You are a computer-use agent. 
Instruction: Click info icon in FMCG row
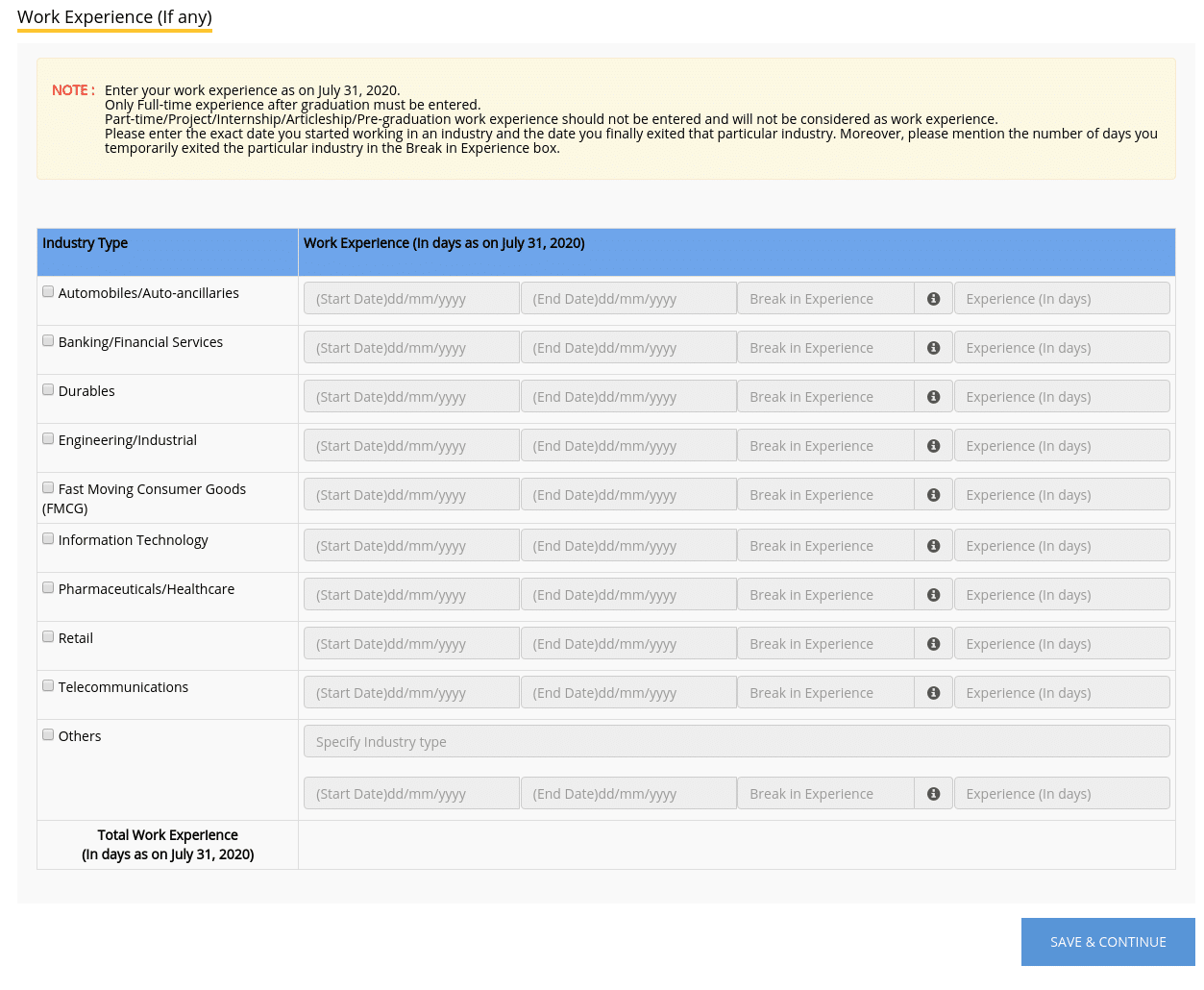pyautogui.click(x=933, y=495)
